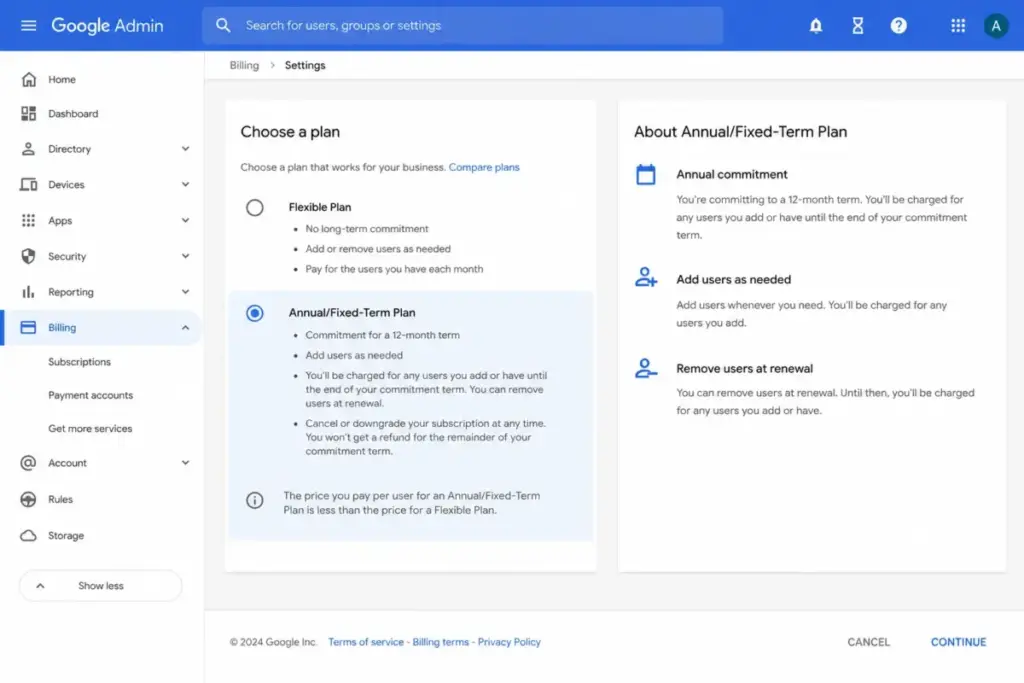Open Payment accounts under Billing

coord(91,395)
